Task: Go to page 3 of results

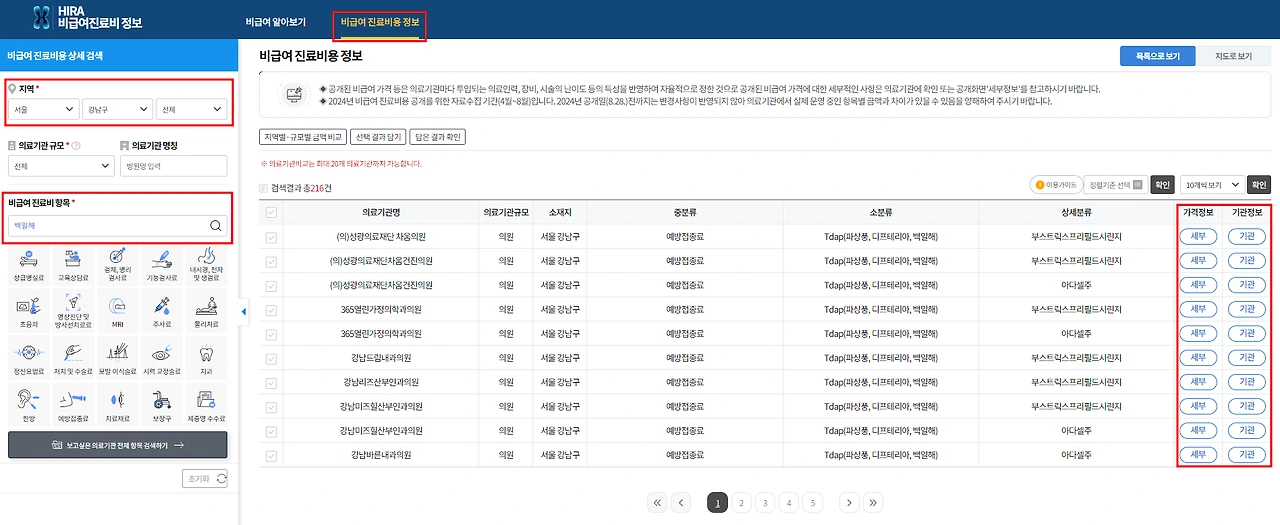Action: click(x=765, y=502)
